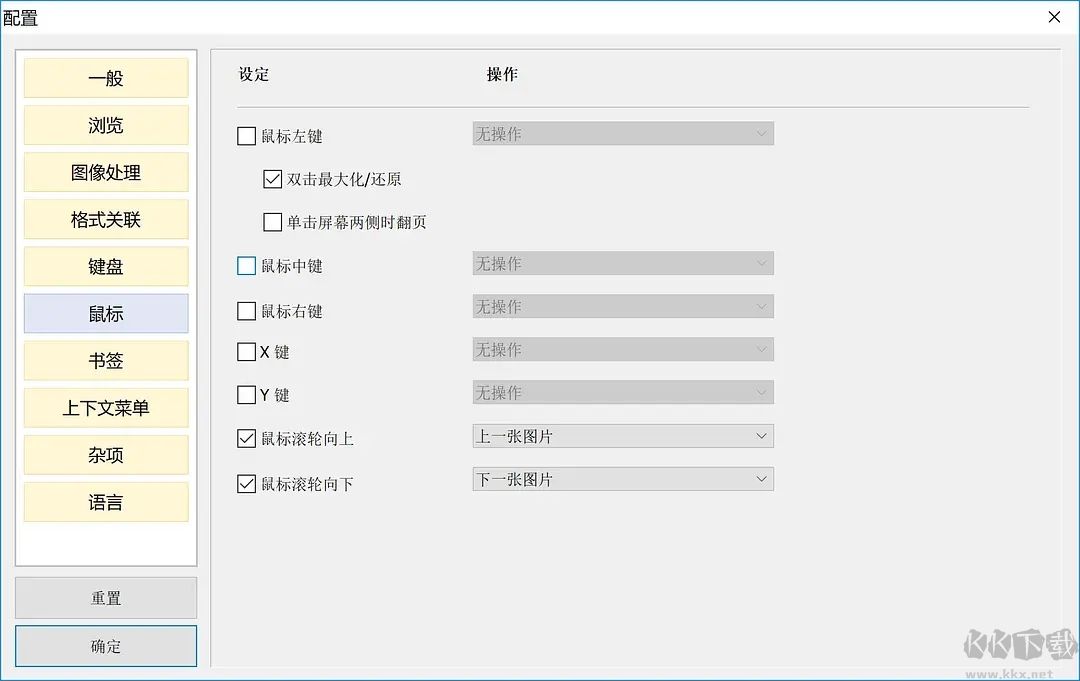Image resolution: width=1080 pixels, height=681 pixels.
Task: Open the 格式关联 (Format Association) settings
Action: point(105,219)
